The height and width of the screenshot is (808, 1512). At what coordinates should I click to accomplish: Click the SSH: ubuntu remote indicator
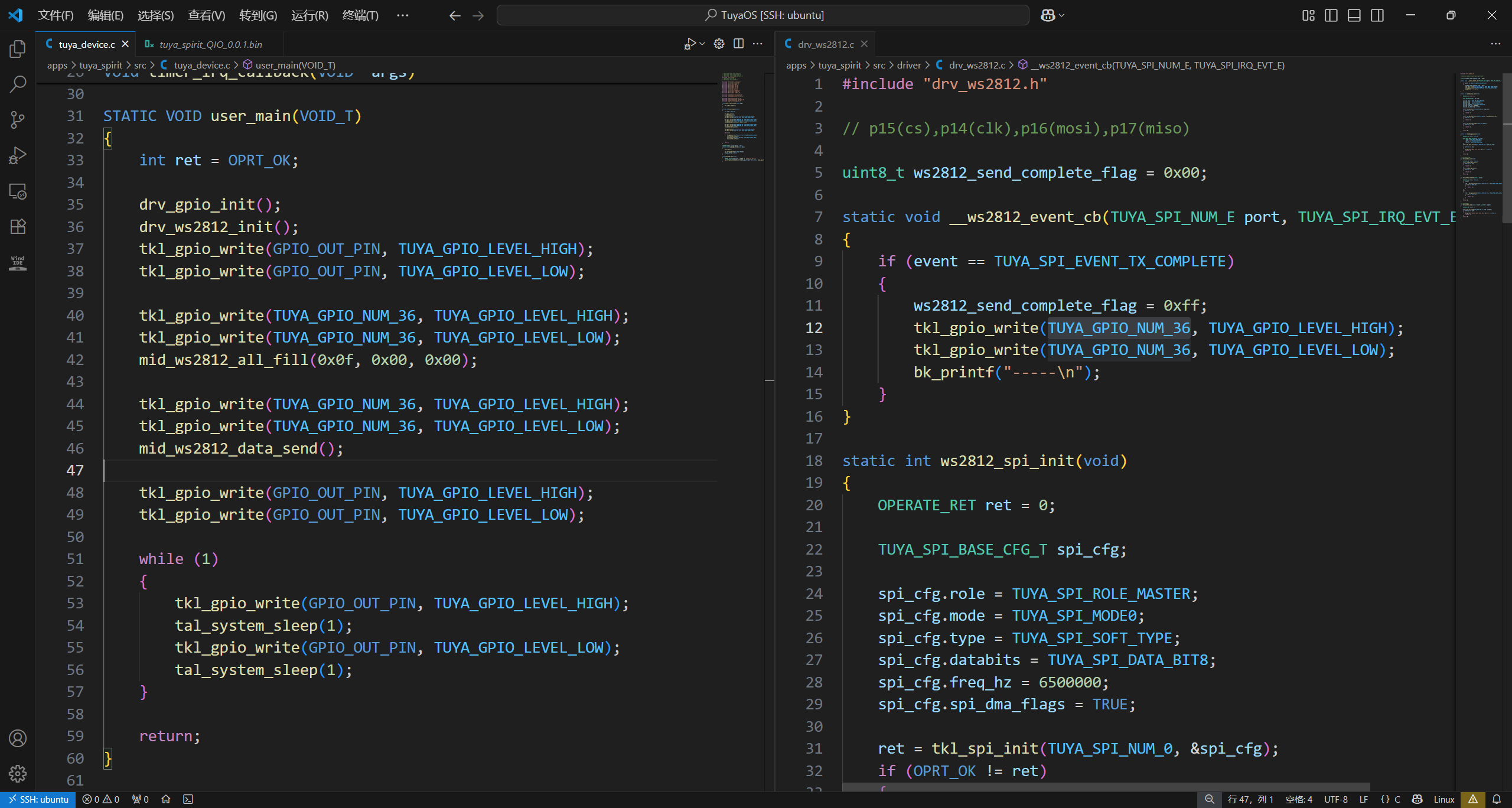point(38,800)
